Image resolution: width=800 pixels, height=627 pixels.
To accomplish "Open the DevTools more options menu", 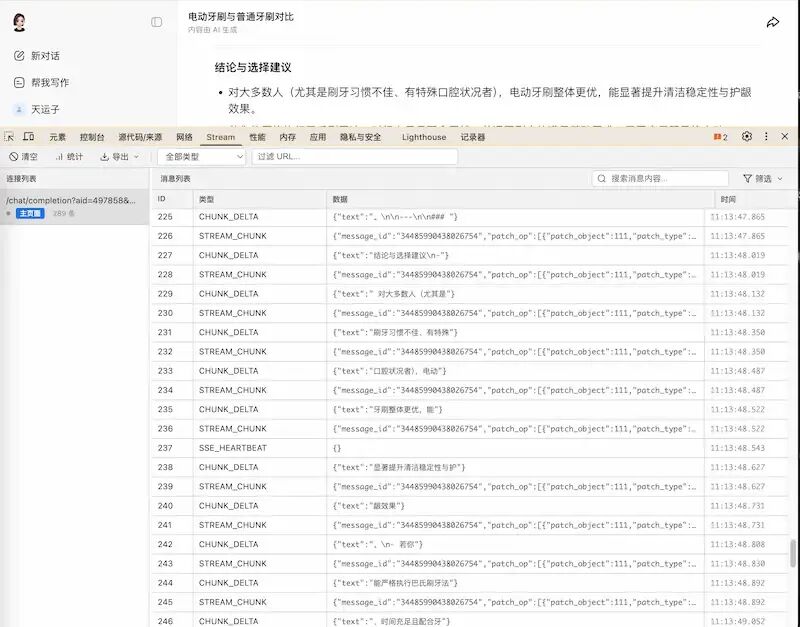I will pyautogui.click(x=766, y=136).
